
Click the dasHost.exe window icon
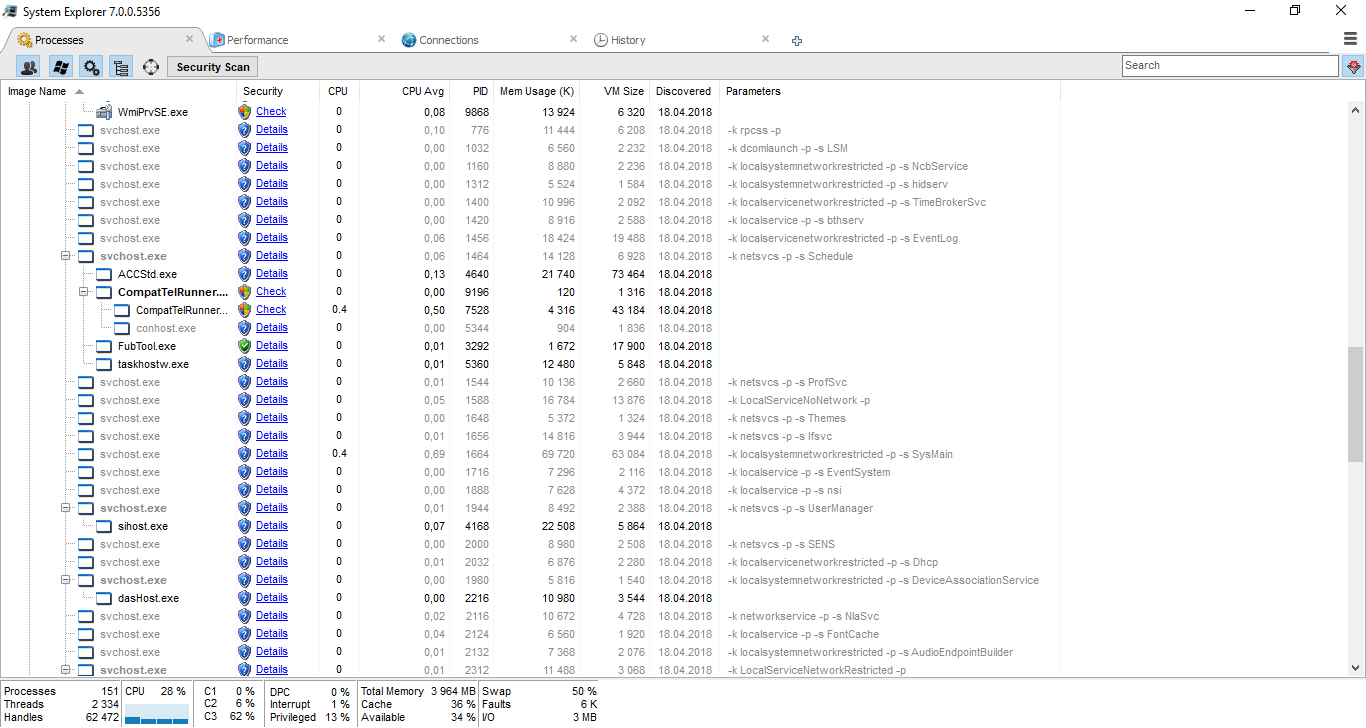coord(104,598)
